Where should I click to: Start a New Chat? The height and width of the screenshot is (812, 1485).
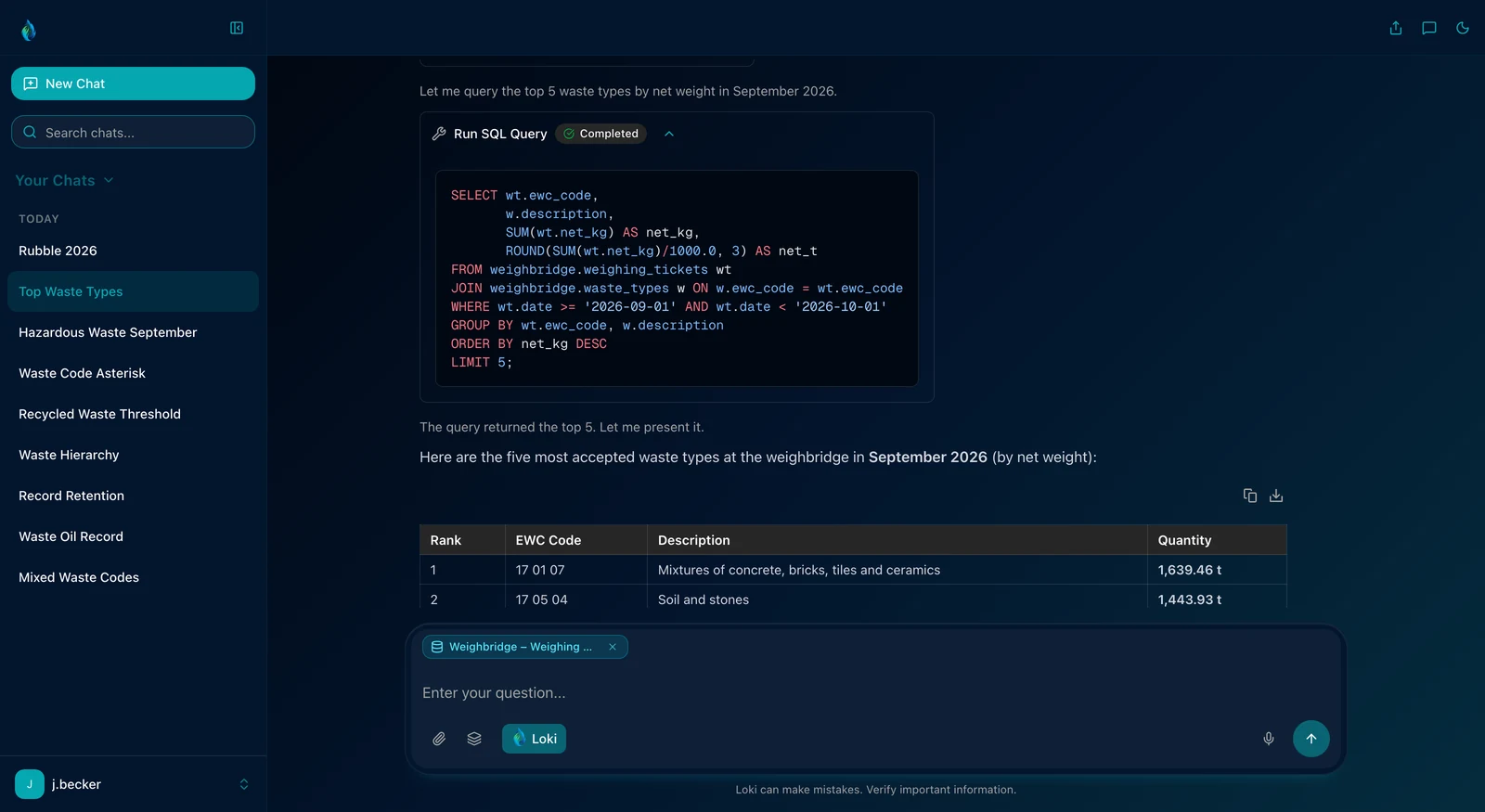pos(133,84)
